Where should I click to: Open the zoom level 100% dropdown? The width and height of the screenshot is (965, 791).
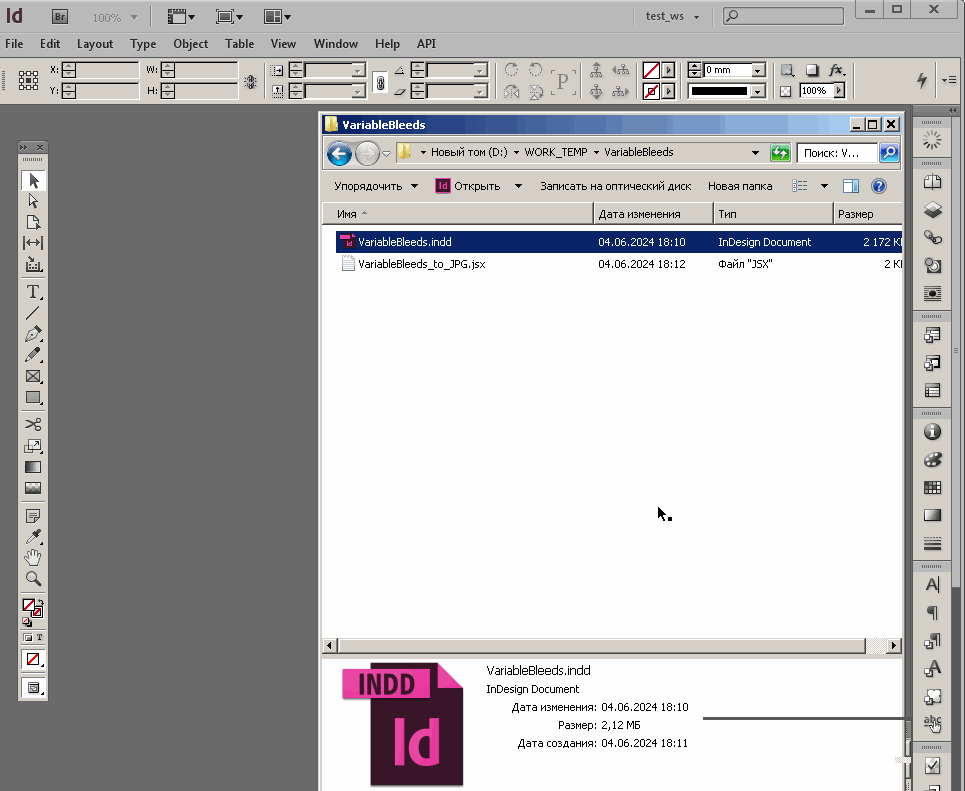coord(134,17)
